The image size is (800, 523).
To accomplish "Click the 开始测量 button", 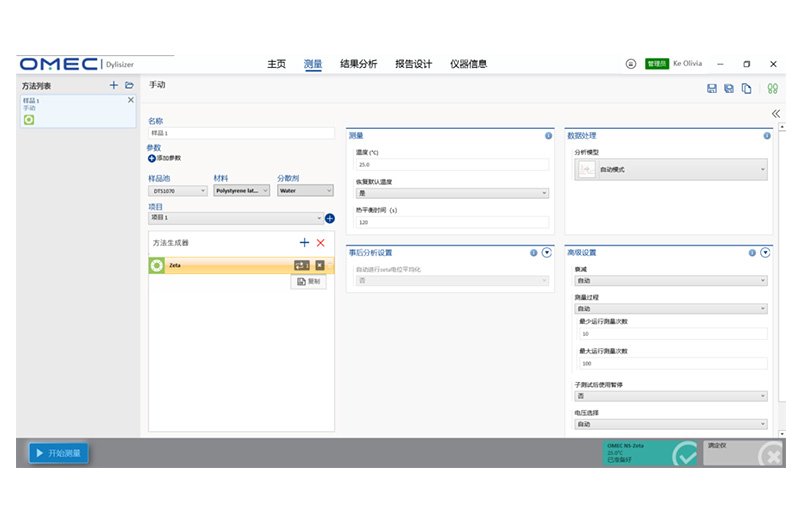I will (59, 453).
